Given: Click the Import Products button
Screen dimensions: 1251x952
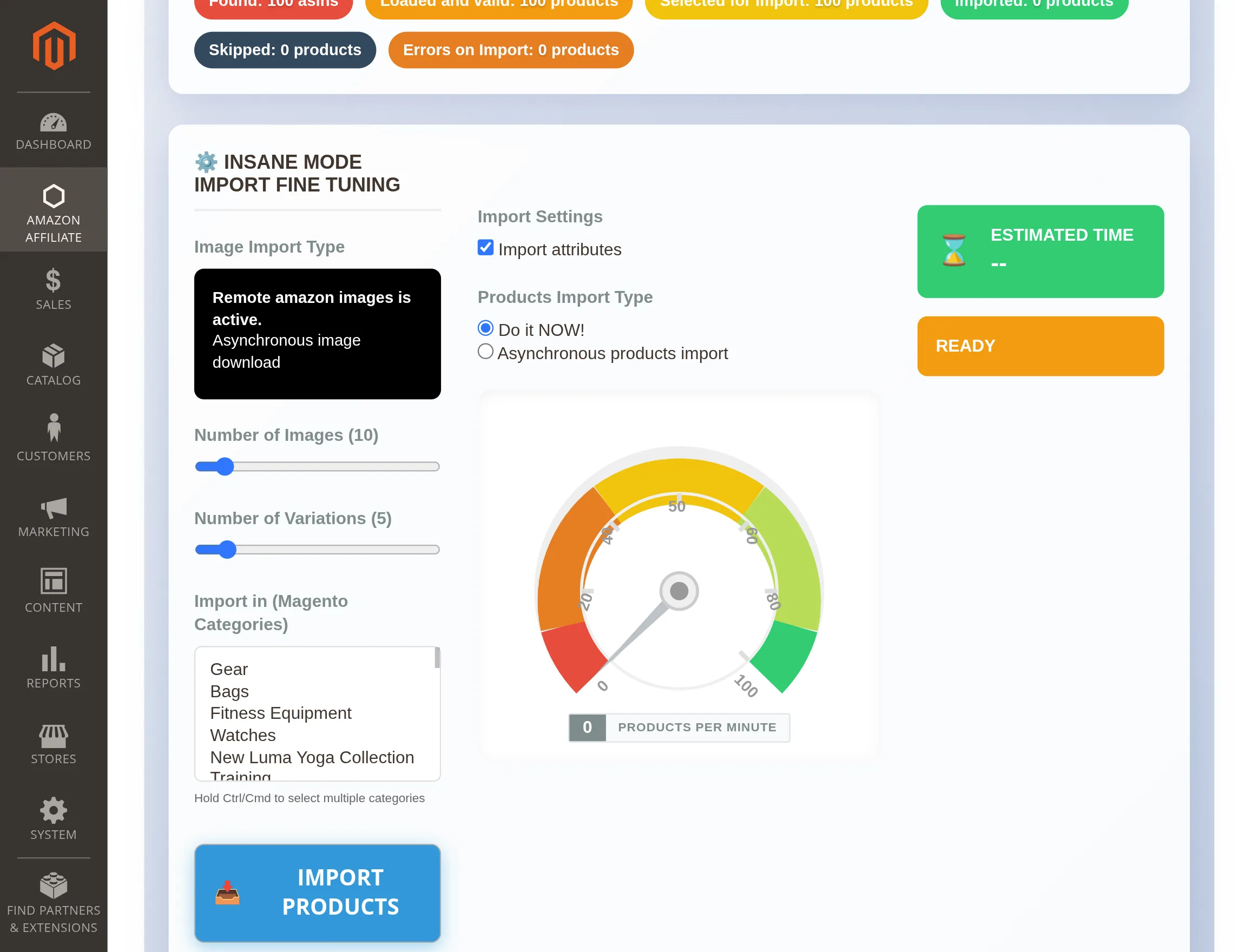Looking at the screenshot, I should (318, 893).
